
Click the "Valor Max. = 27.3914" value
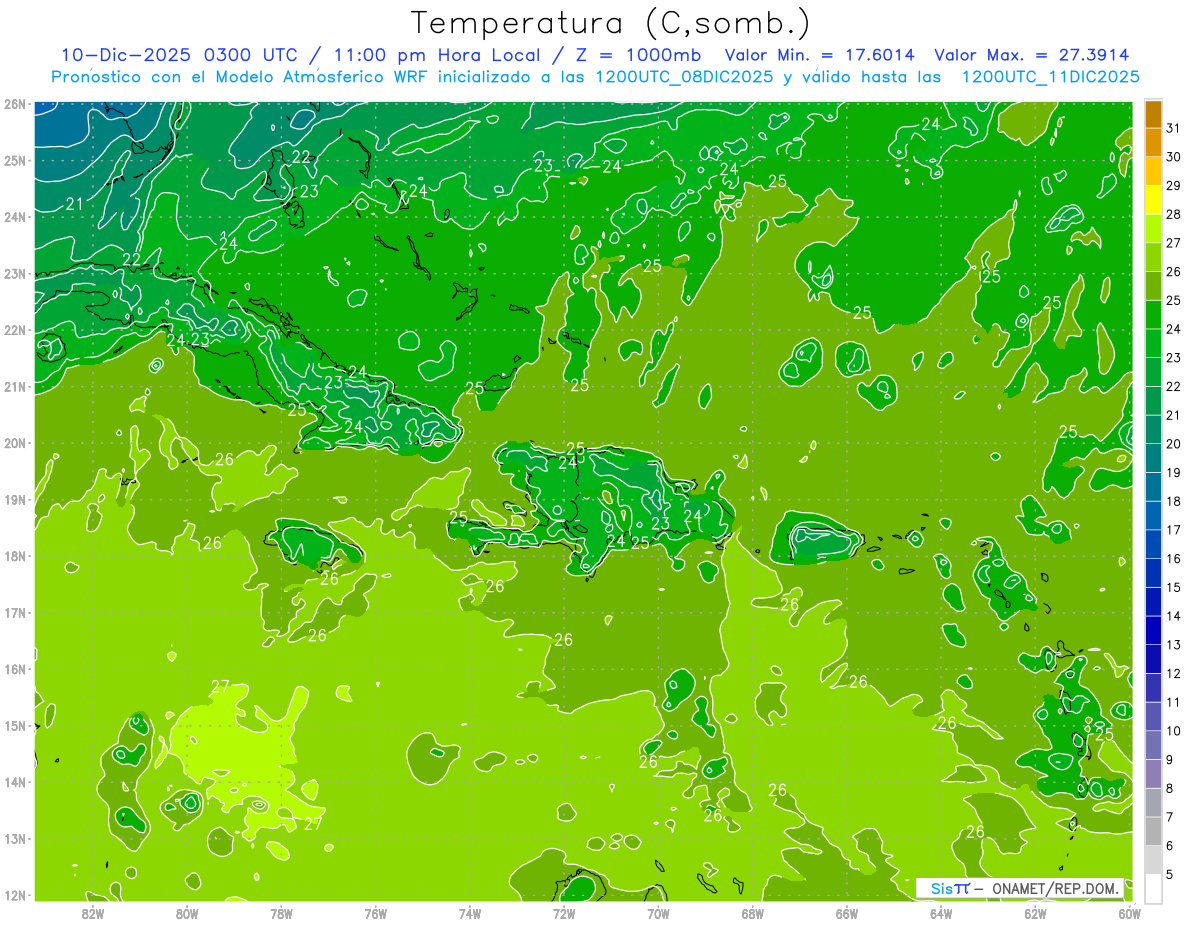pyautogui.click(x=1032, y=55)
